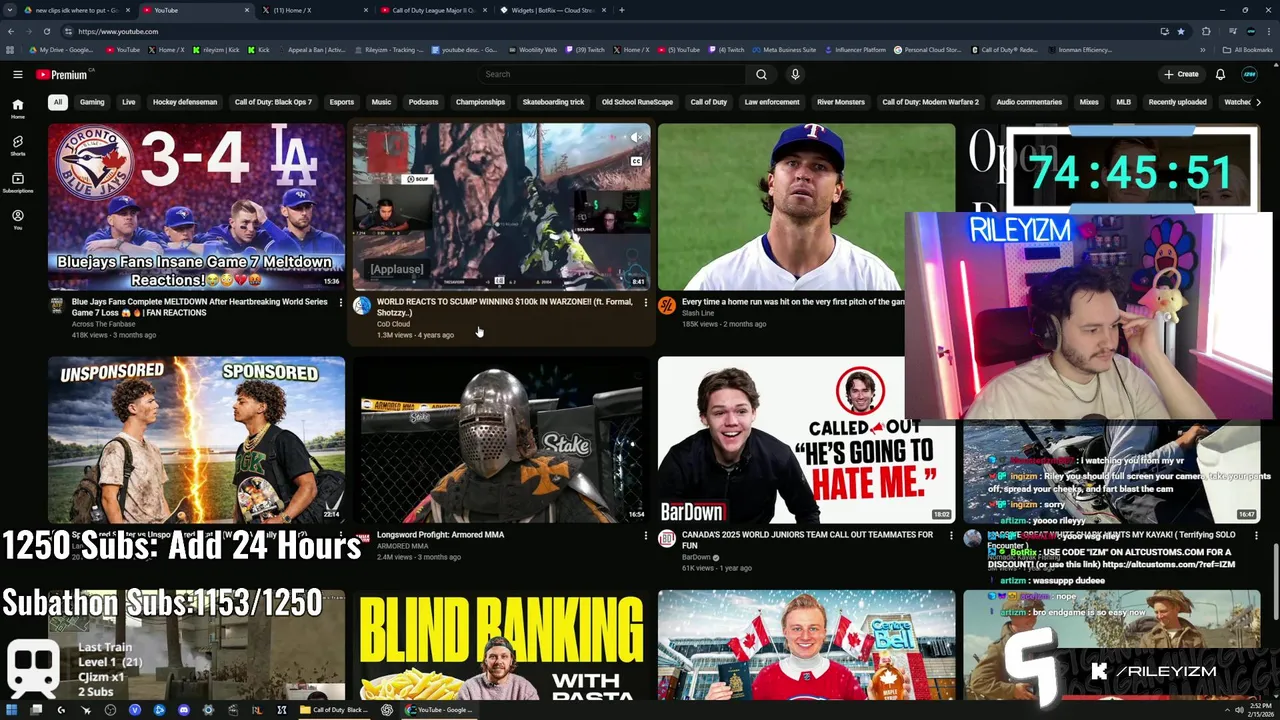This screenshot has height=720, width=1280.
Task: Open the account avatar menu
Action: coord(1249,74)
